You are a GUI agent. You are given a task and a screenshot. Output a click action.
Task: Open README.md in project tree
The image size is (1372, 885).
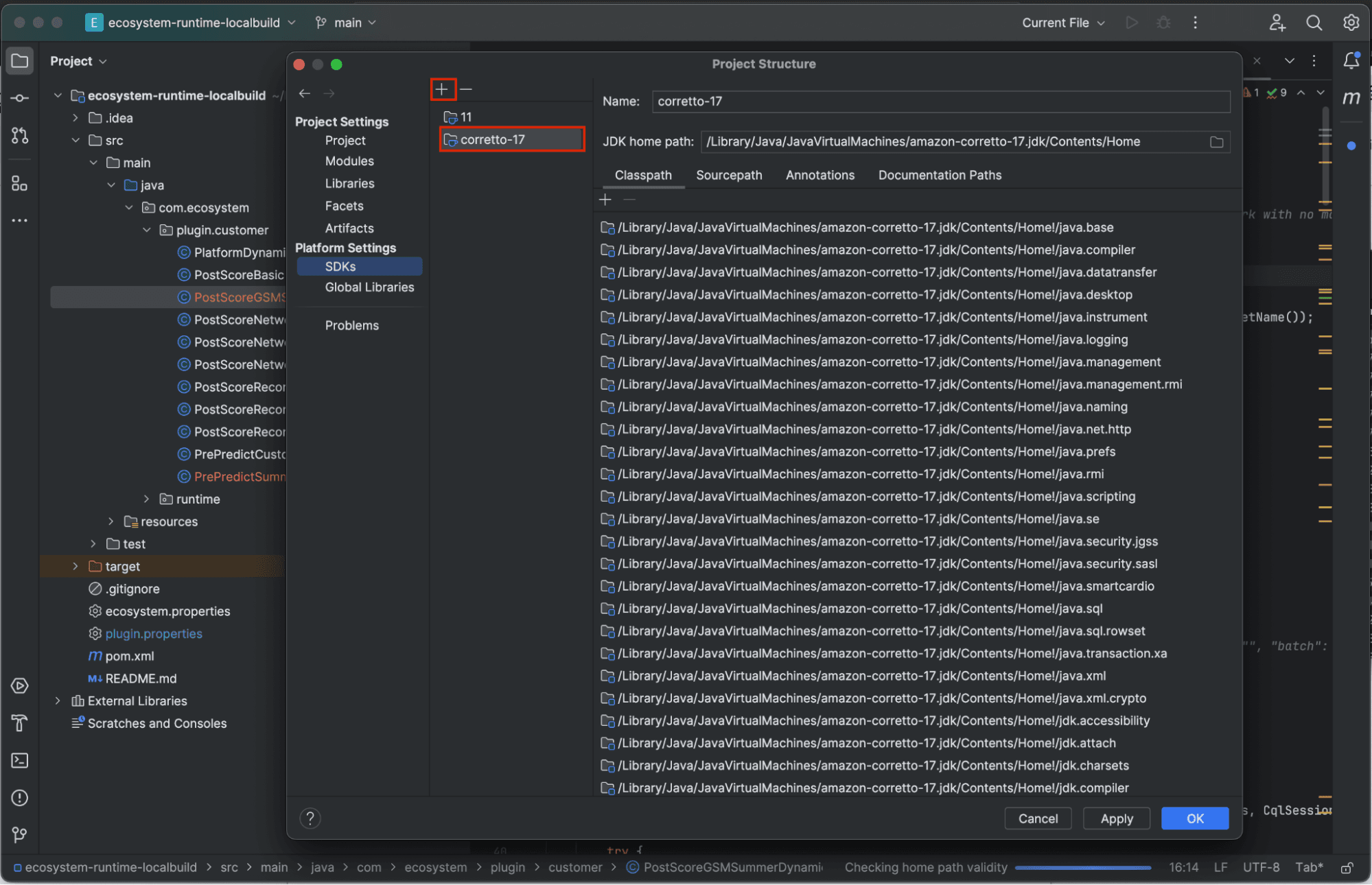pos(141,679)
